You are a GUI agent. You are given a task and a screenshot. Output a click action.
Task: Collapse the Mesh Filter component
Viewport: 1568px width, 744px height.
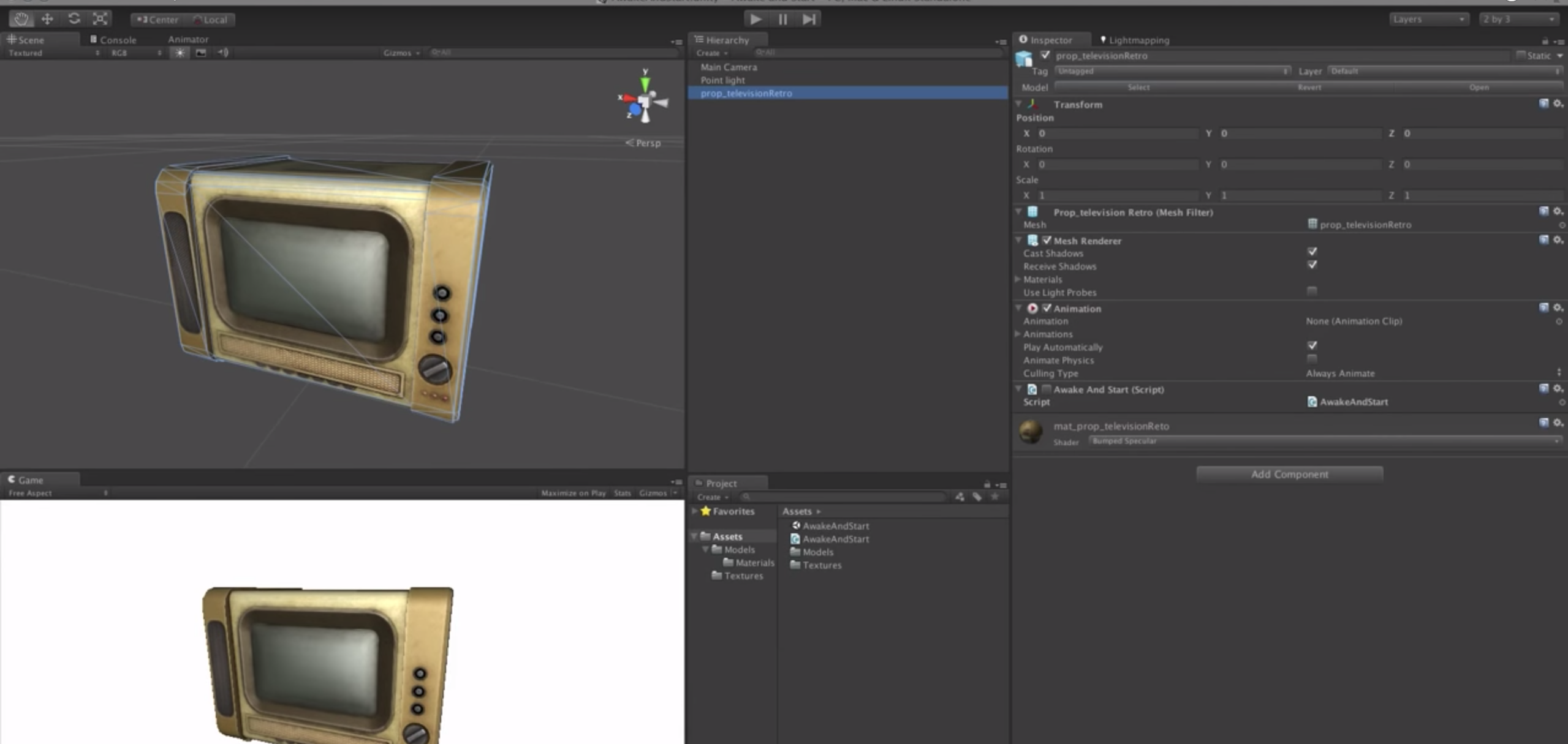(x=1018, y=212)
